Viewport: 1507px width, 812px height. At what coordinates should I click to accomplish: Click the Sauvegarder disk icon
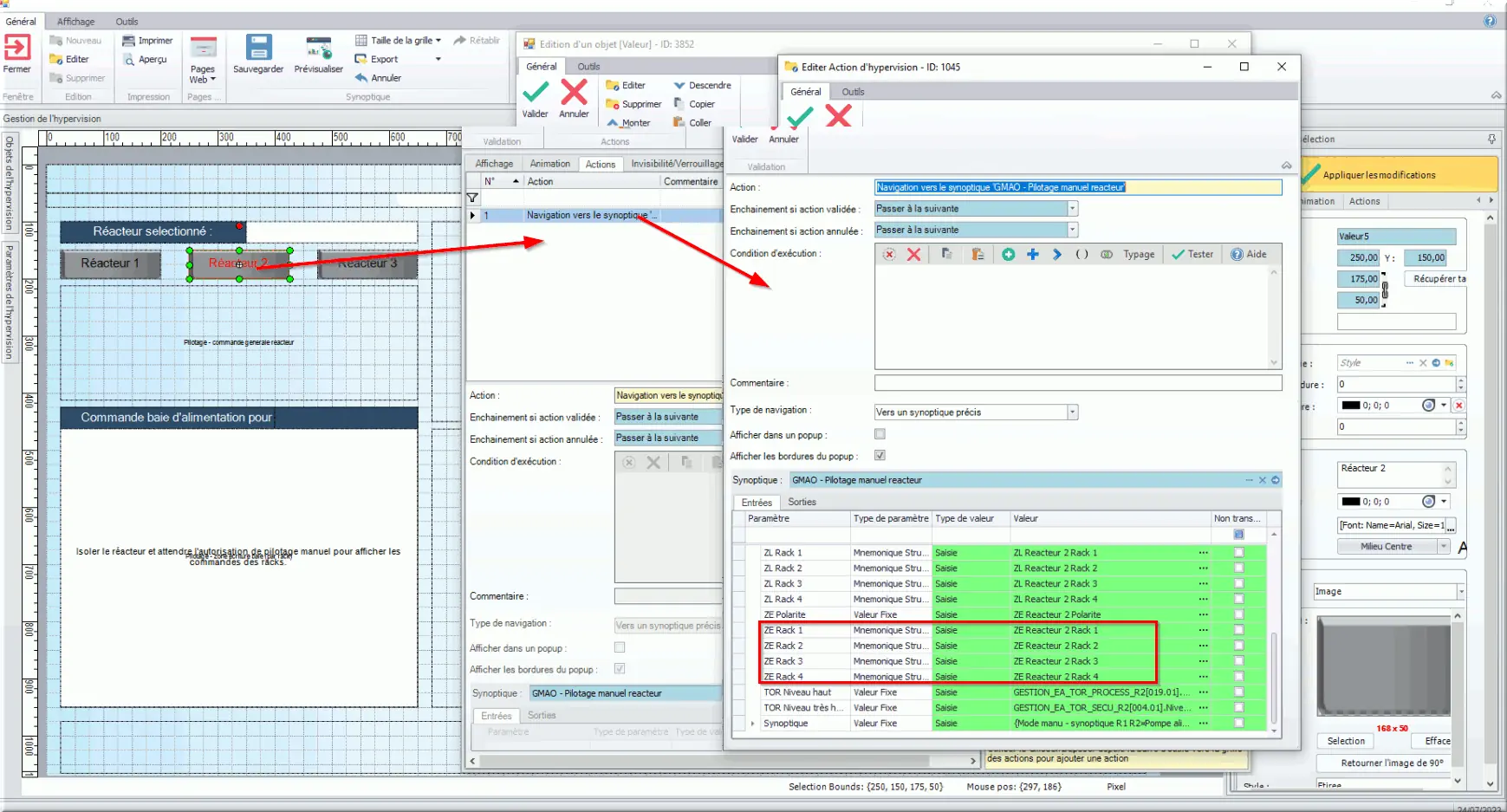[x=258, y=47]
